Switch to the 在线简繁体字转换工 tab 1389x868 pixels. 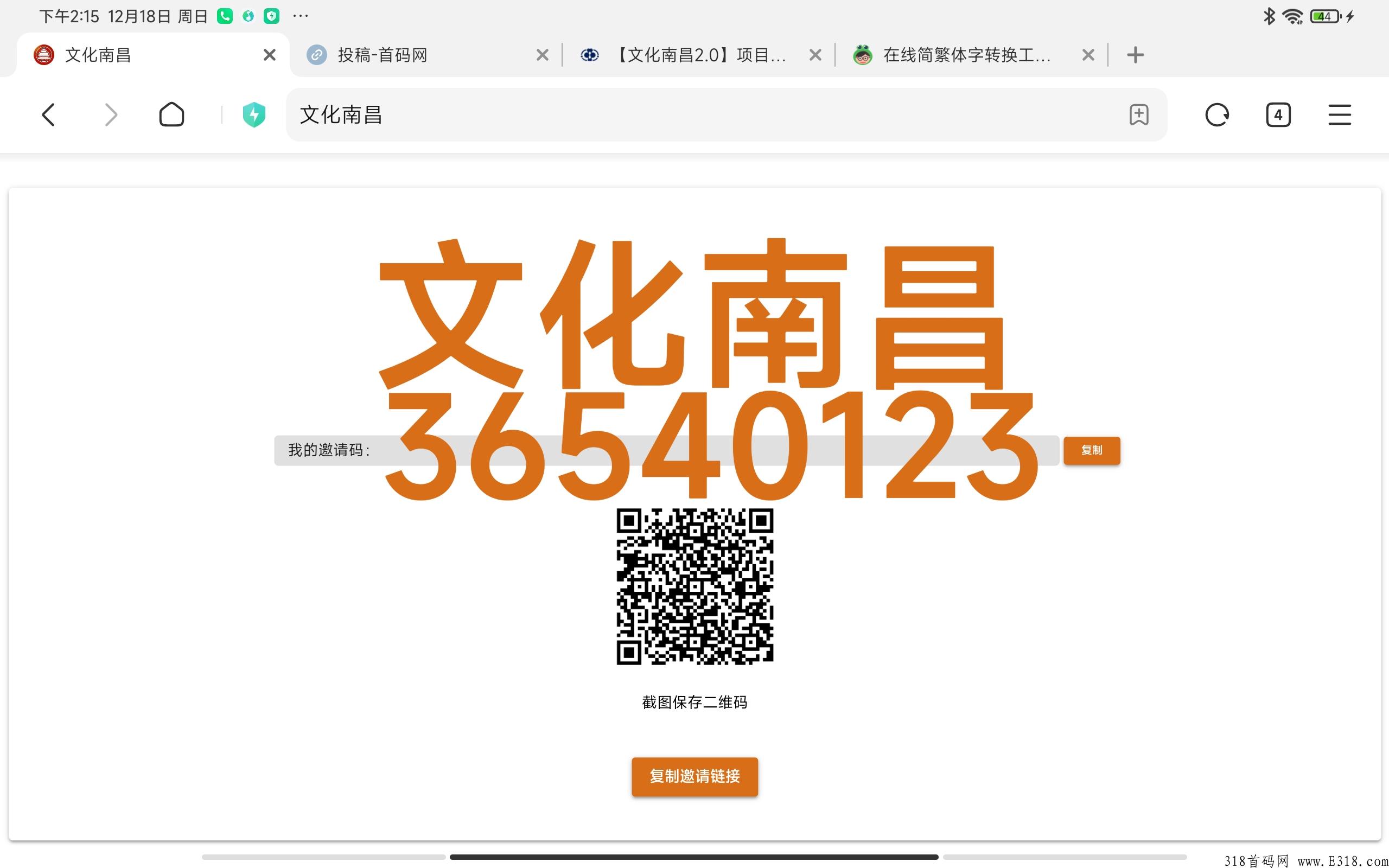point(971,55)
